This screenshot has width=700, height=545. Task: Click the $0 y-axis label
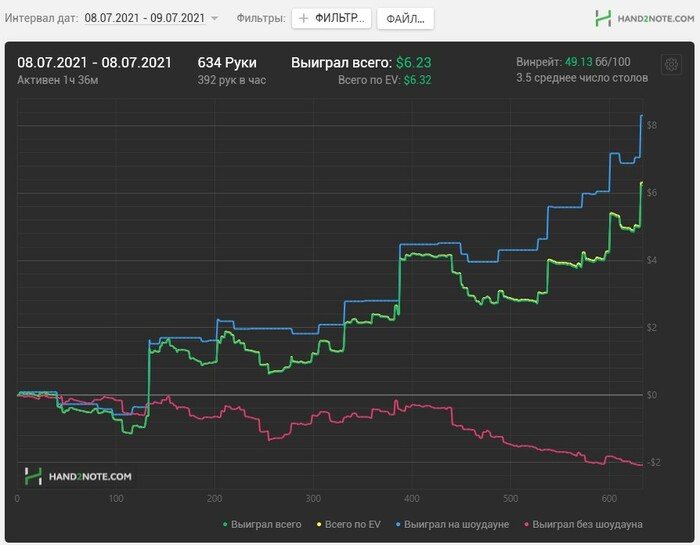point(652,395)
